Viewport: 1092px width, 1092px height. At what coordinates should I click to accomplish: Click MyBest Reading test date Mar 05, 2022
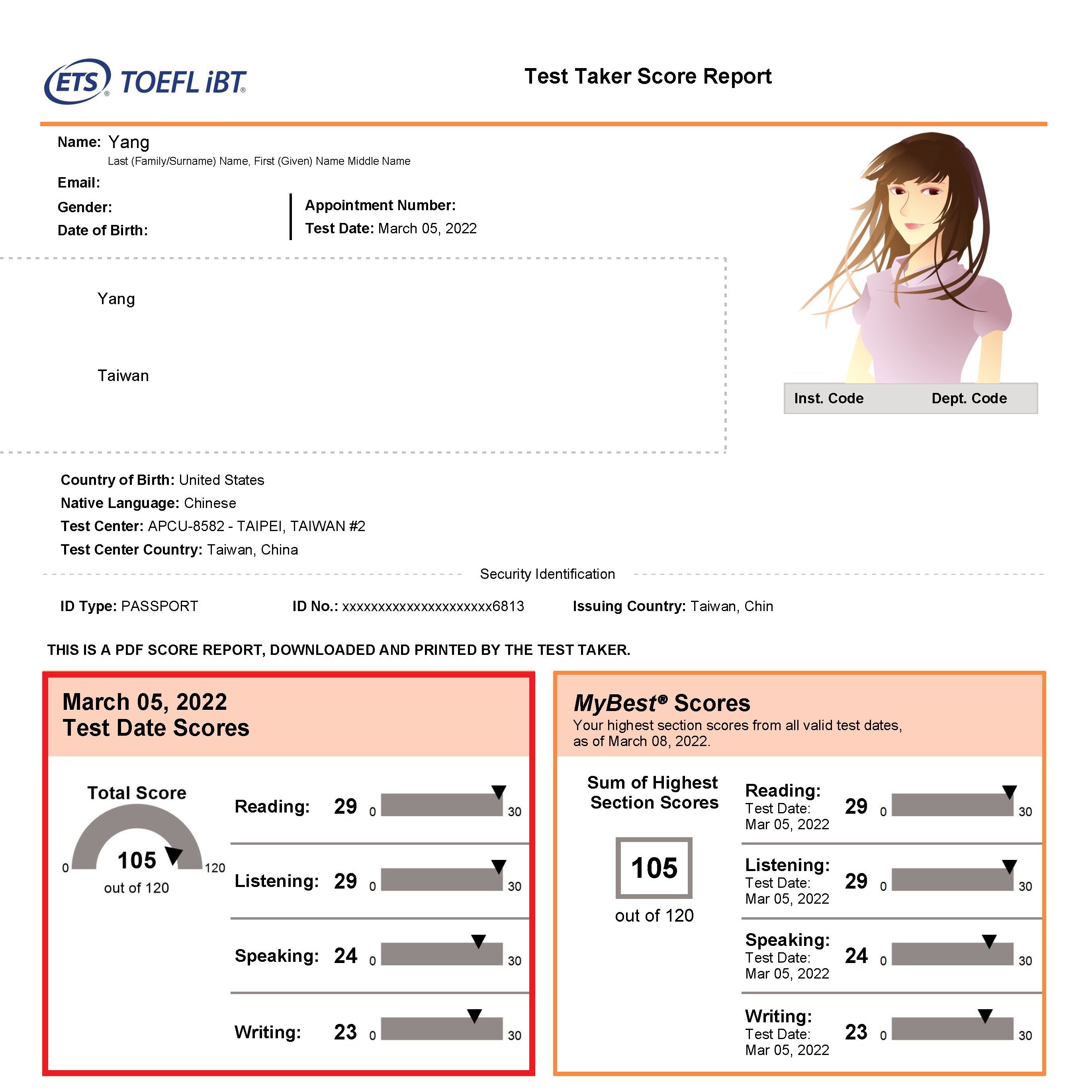[787, 817]
